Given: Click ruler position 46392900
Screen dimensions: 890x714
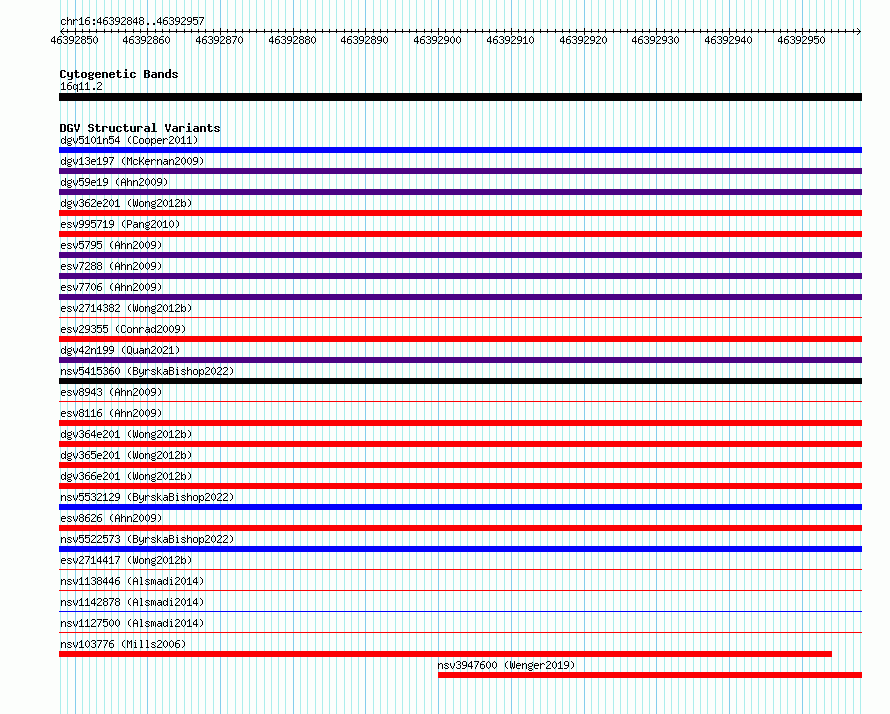Looking at the screenshot, I should coord(438,40).
